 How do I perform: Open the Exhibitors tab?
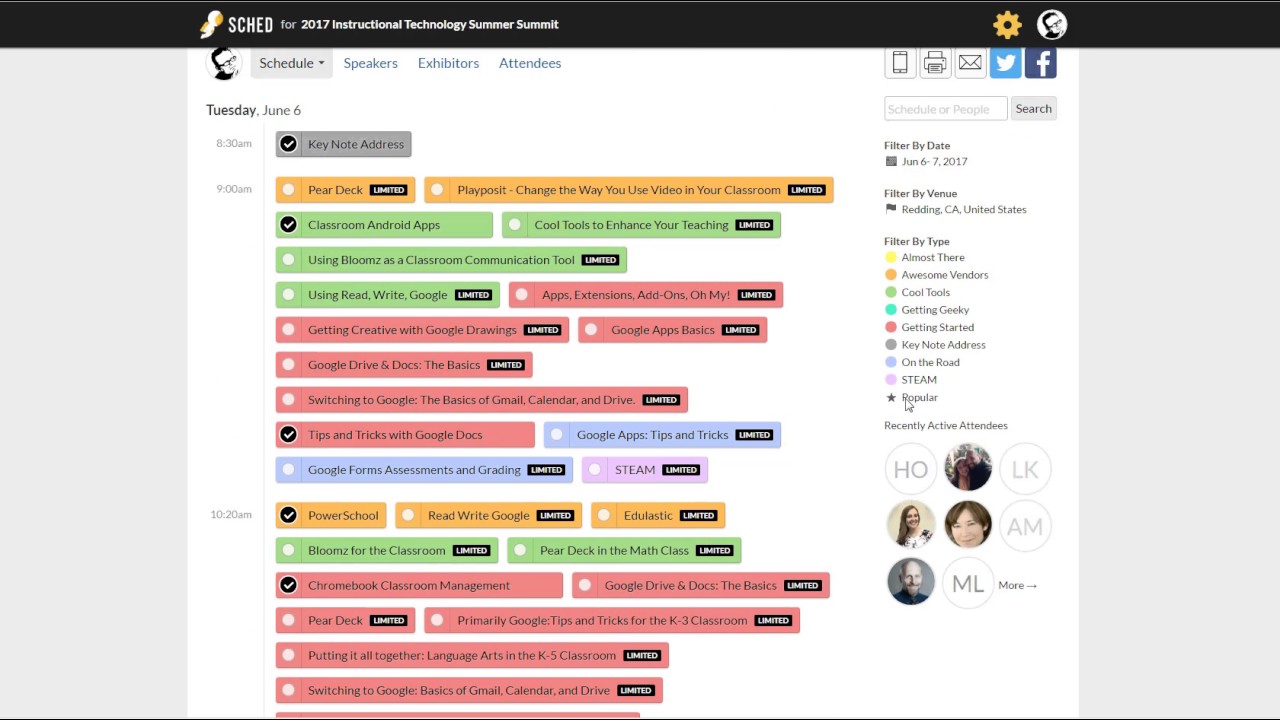(x=448, y=63)
